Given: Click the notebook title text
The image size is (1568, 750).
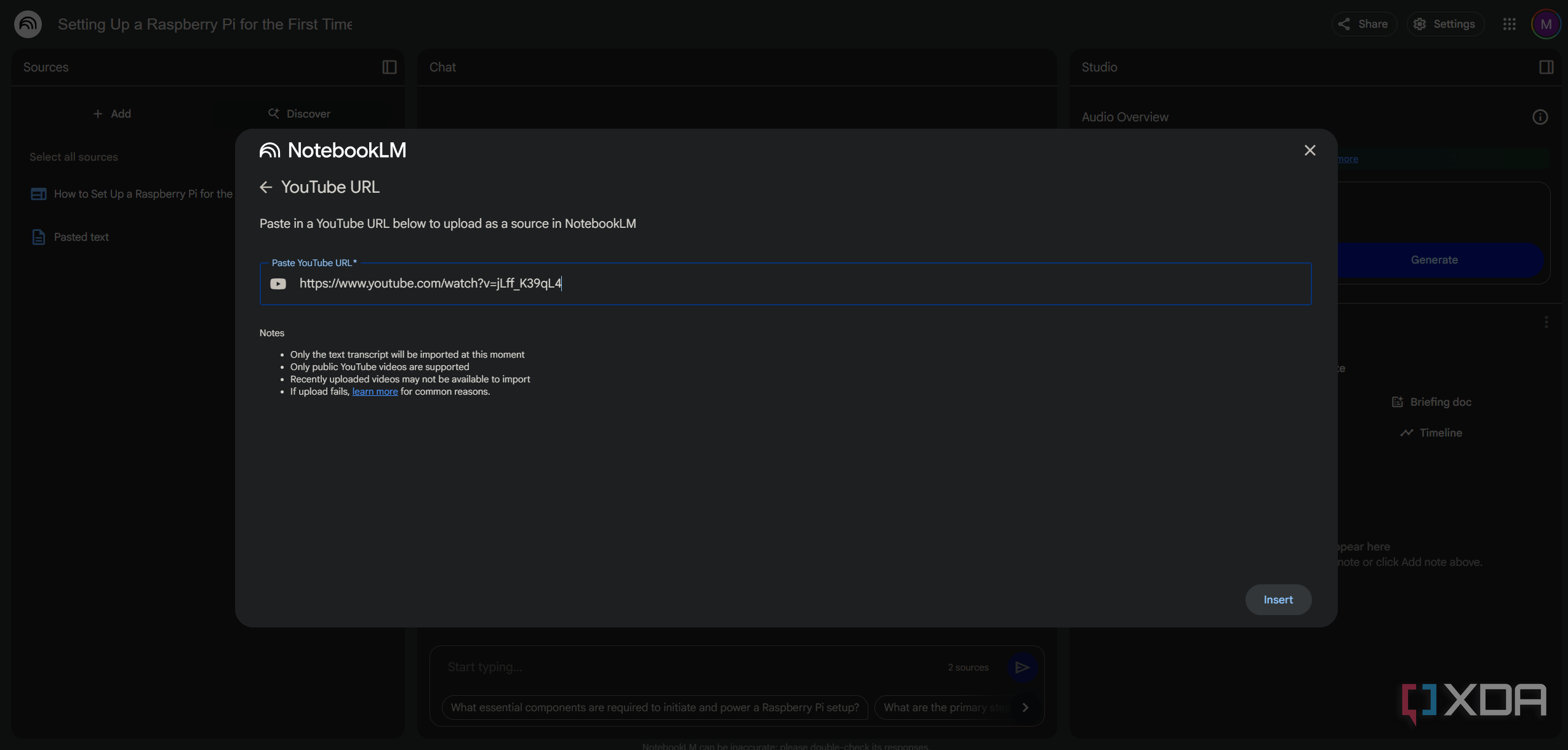Looking at the screenshot, I should [x=205, y=24].
